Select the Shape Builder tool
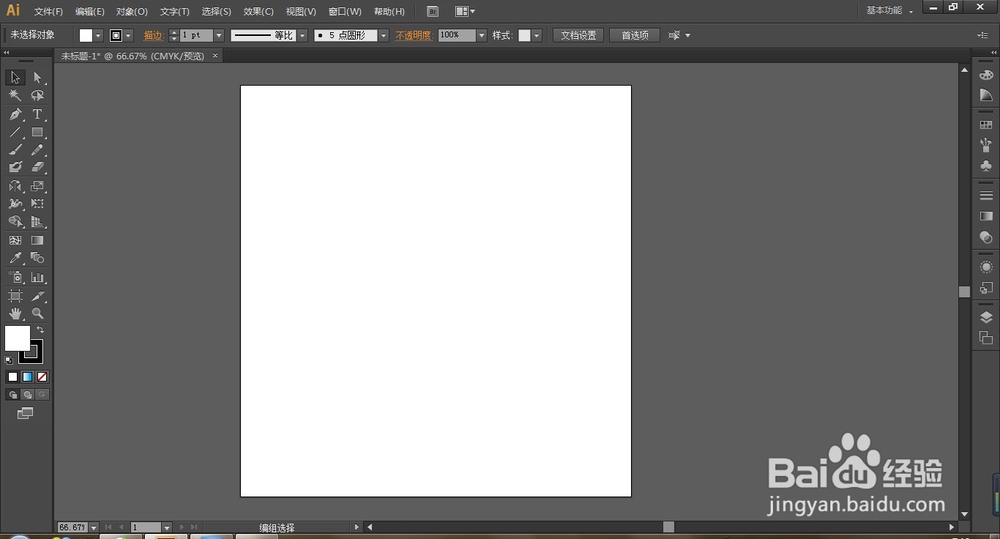 pyautogui.click(x=15, y=222)
